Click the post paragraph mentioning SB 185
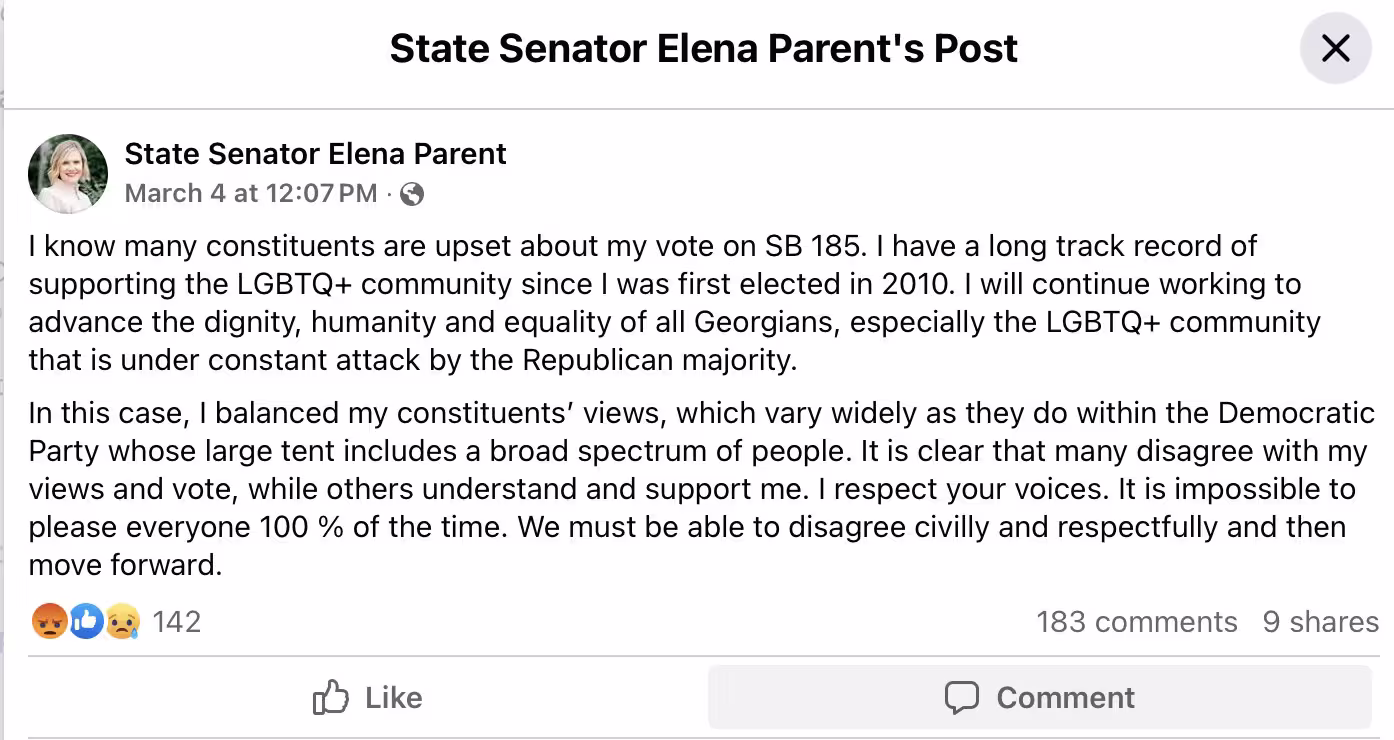Image resolution: width=1394 pixels, height=740 pixels. pos(675,303)
